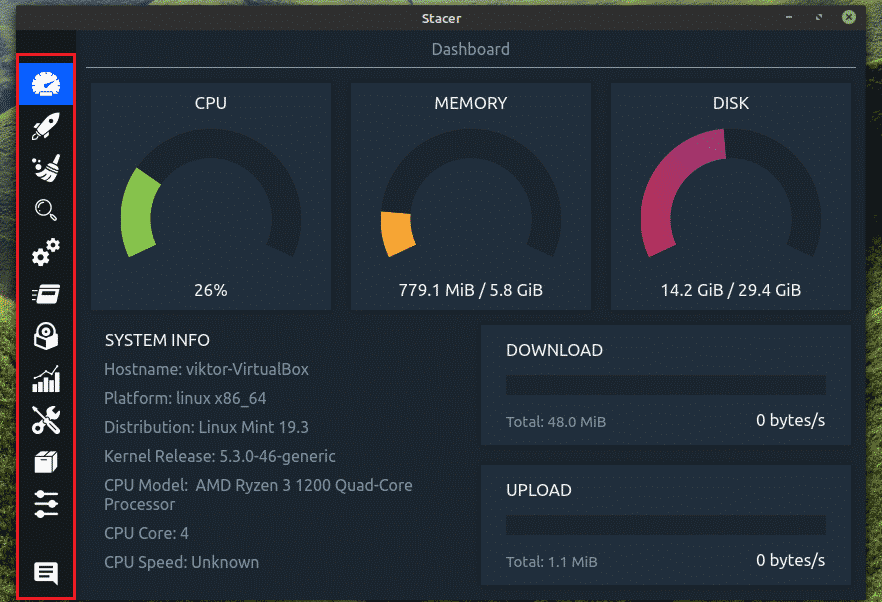Select the Uninstaller disc box icon
882x602 pixels.
[x=46, y=337]
